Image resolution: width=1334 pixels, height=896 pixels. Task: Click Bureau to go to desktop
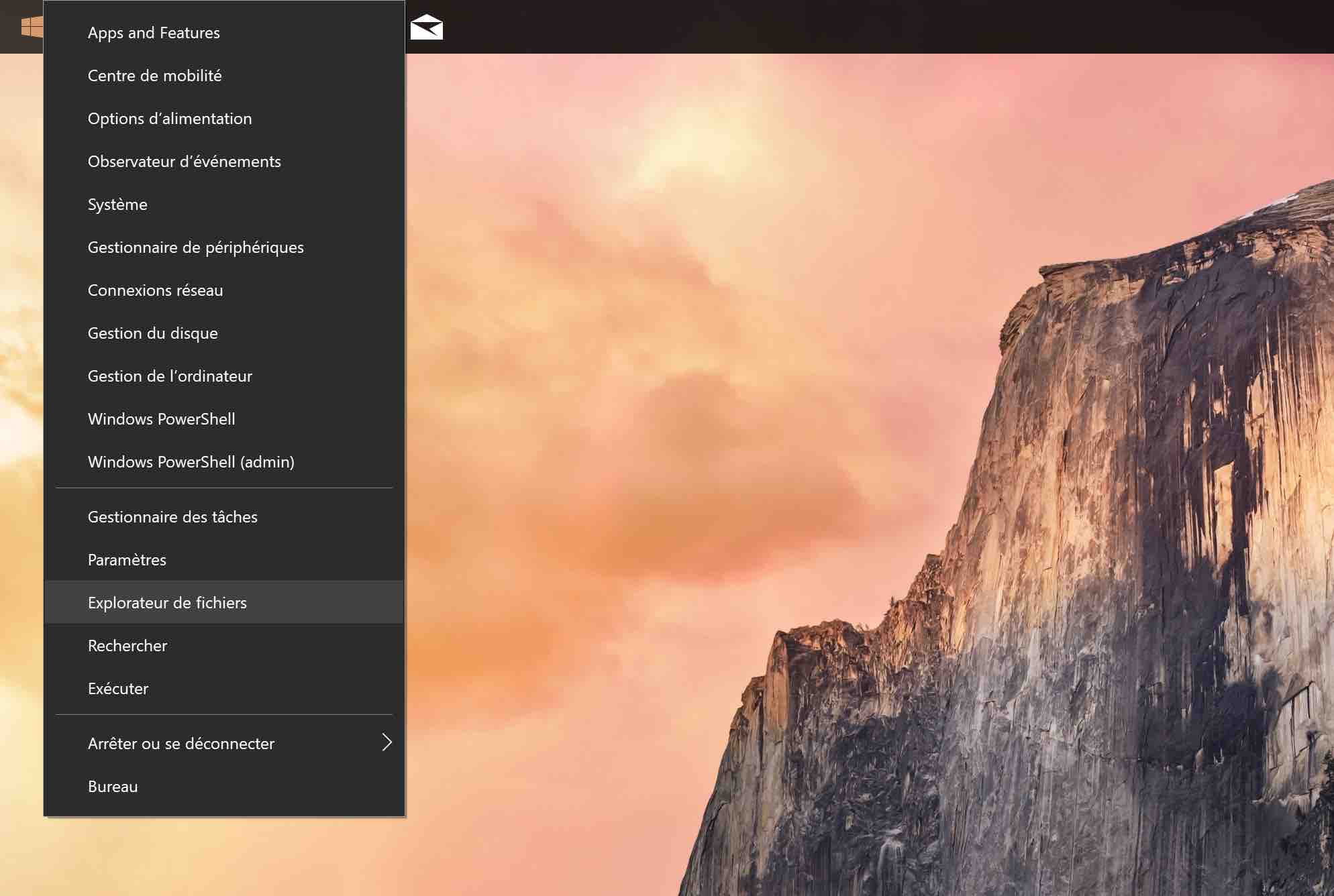pos(112,785)
